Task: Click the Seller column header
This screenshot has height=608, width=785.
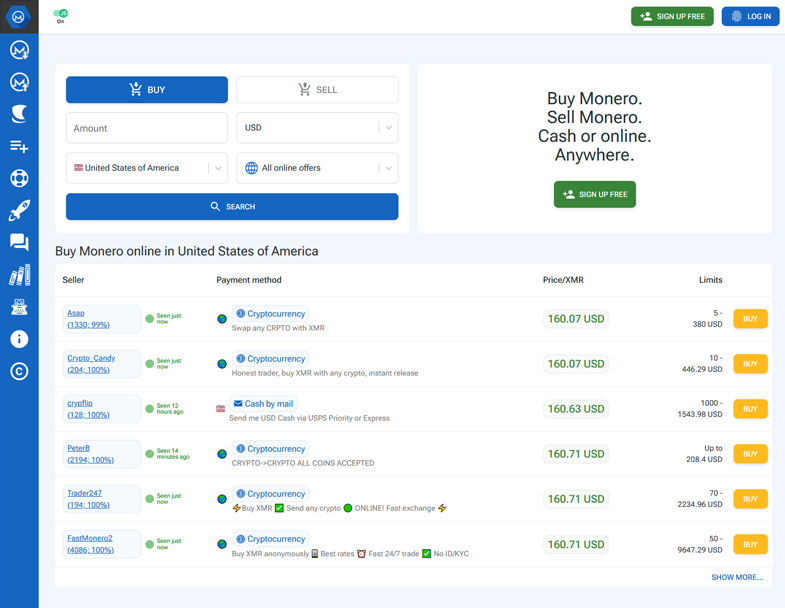Action: click(x=73, y=280)
